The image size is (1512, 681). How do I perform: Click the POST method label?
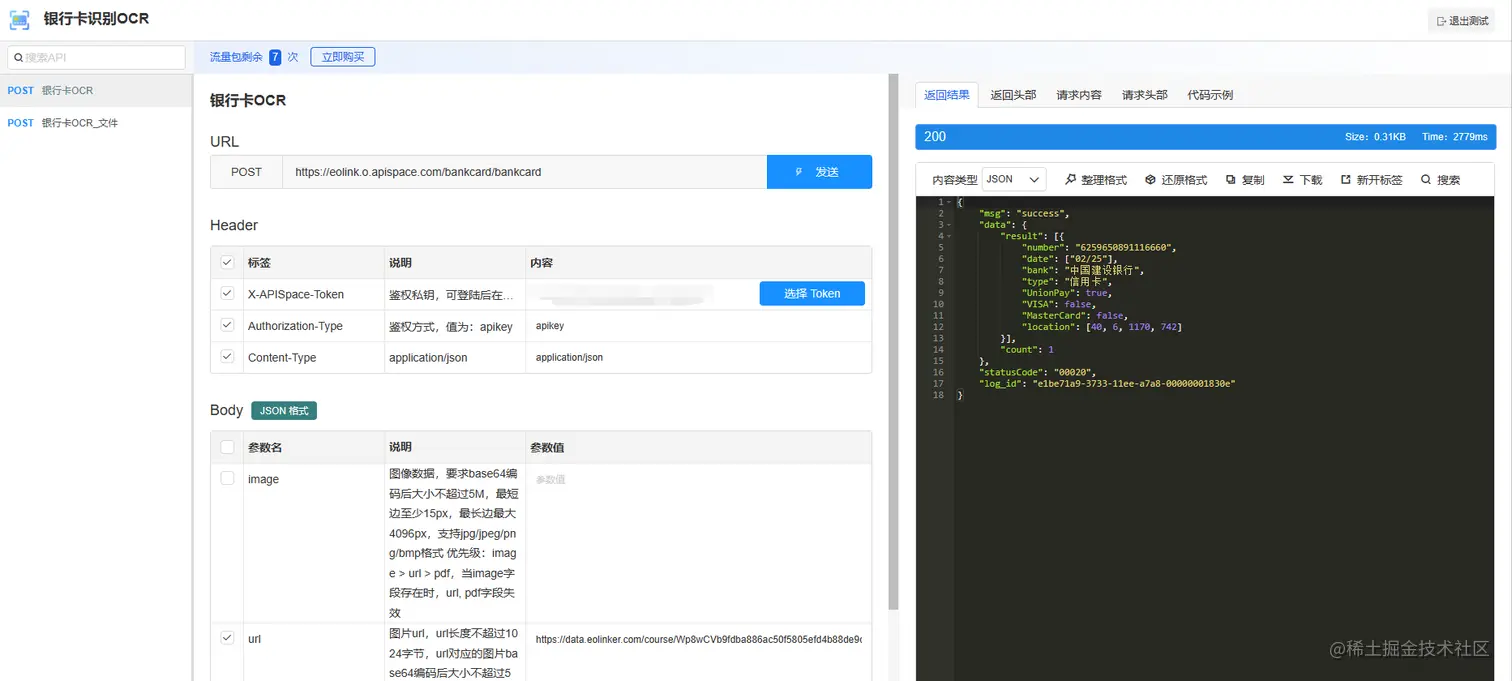pyautogui.click(x=246, y=172)
